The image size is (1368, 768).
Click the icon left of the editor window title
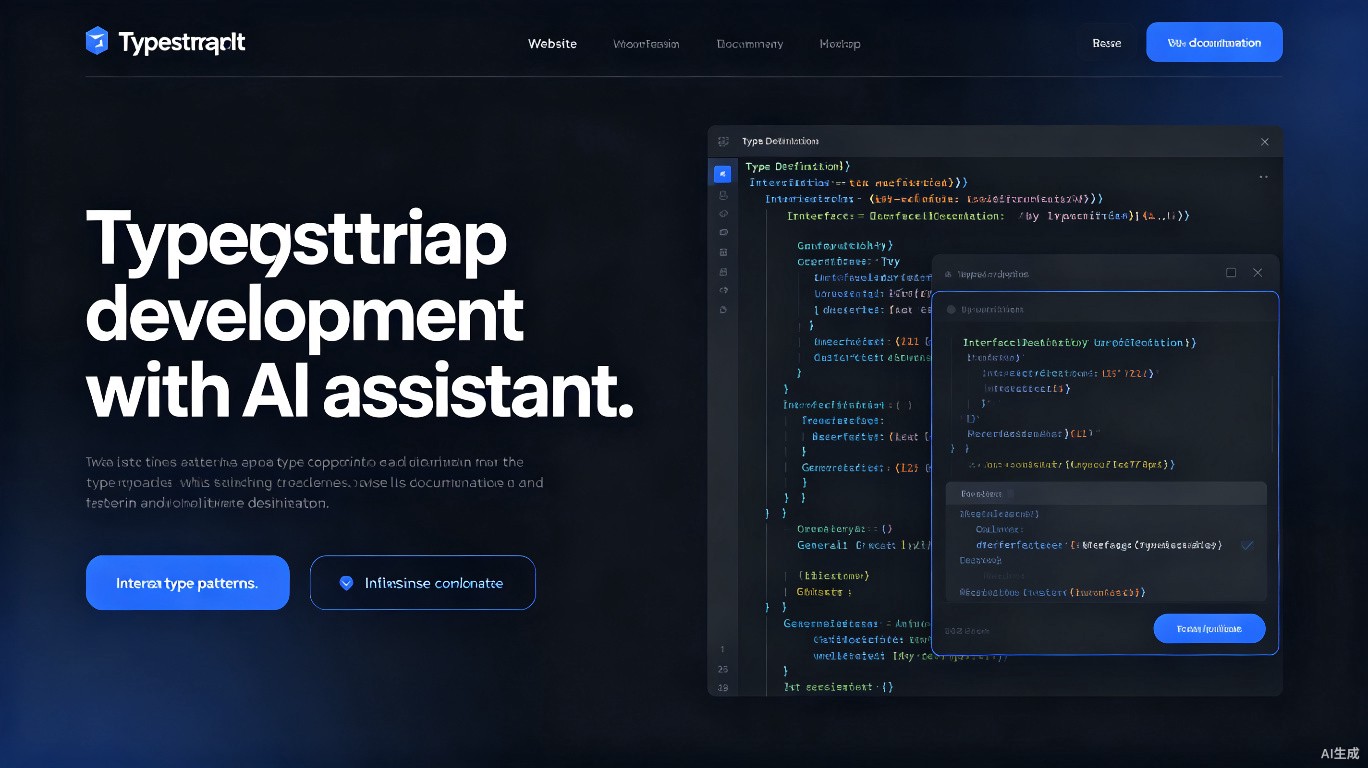pos(723,142)
